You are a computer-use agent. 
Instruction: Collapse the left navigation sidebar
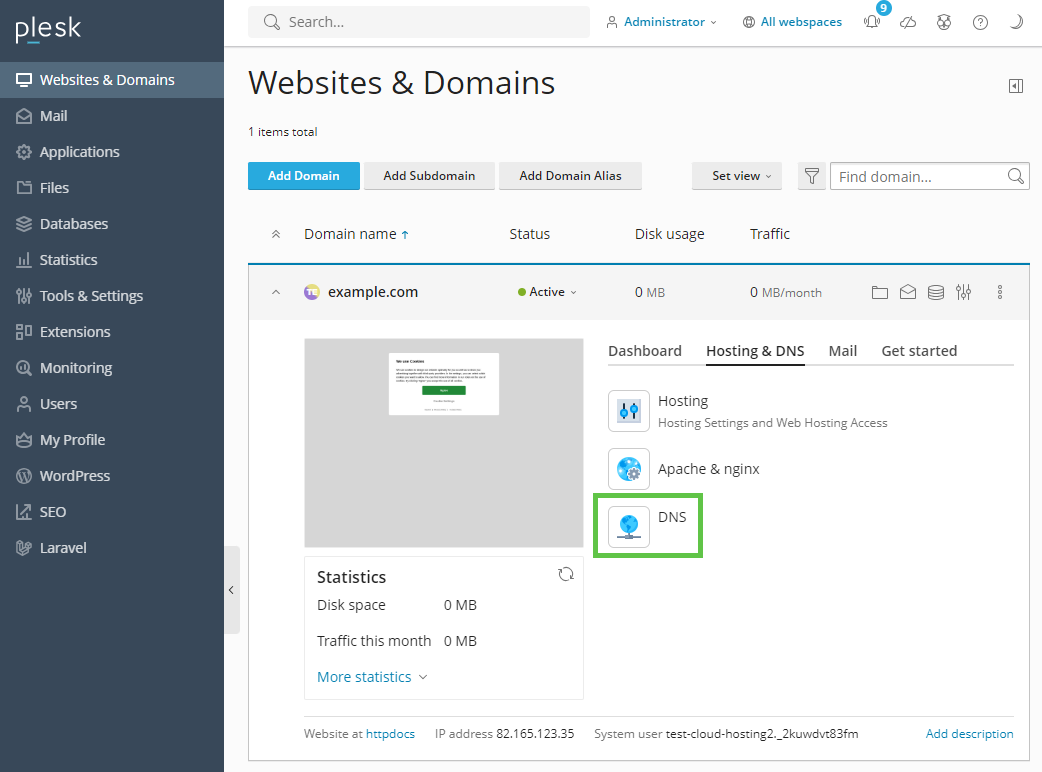click(x=231, y=590)
